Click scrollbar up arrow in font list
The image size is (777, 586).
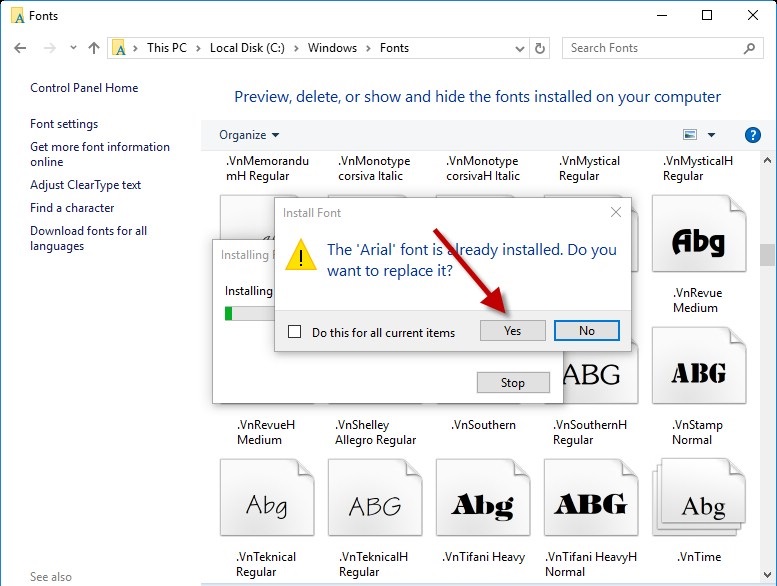click(767, 160)
